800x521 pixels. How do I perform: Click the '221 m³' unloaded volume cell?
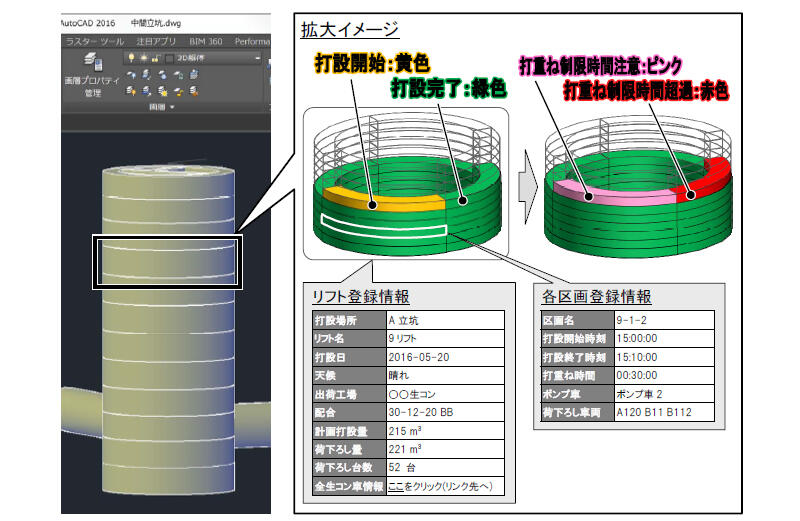pyautogui.click(x=445, y=449)
